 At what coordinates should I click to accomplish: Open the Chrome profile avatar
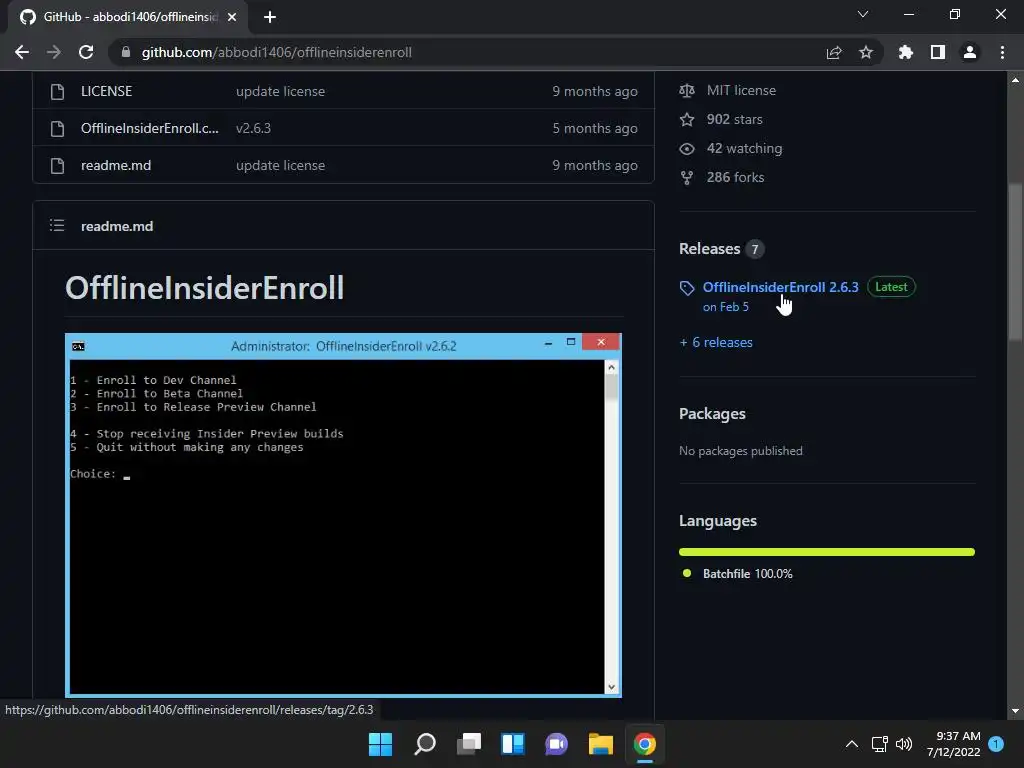click(x=970, y=52)
